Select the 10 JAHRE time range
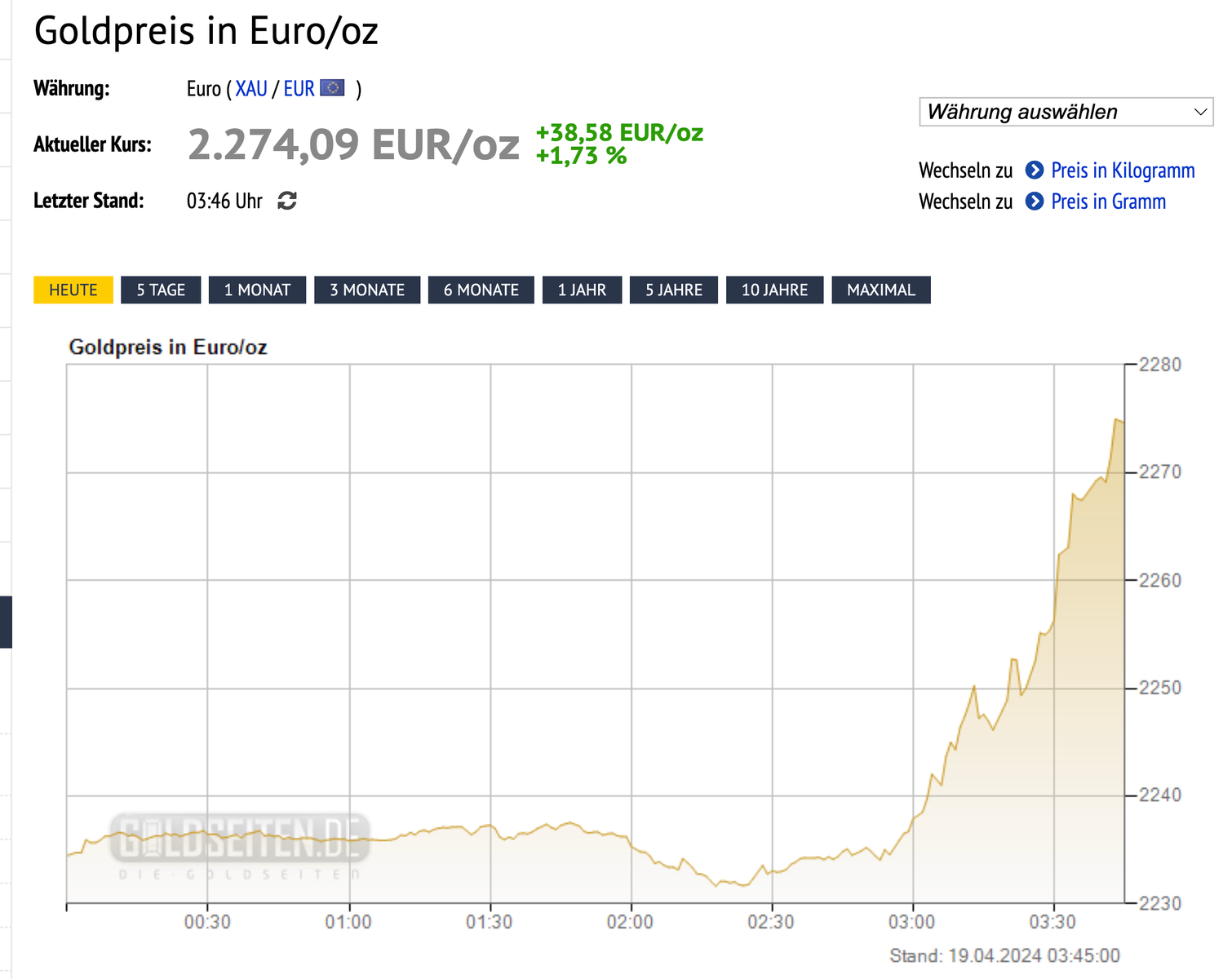Image resolution: width=1232 pixels, height=979 pixels. [774, 290]
